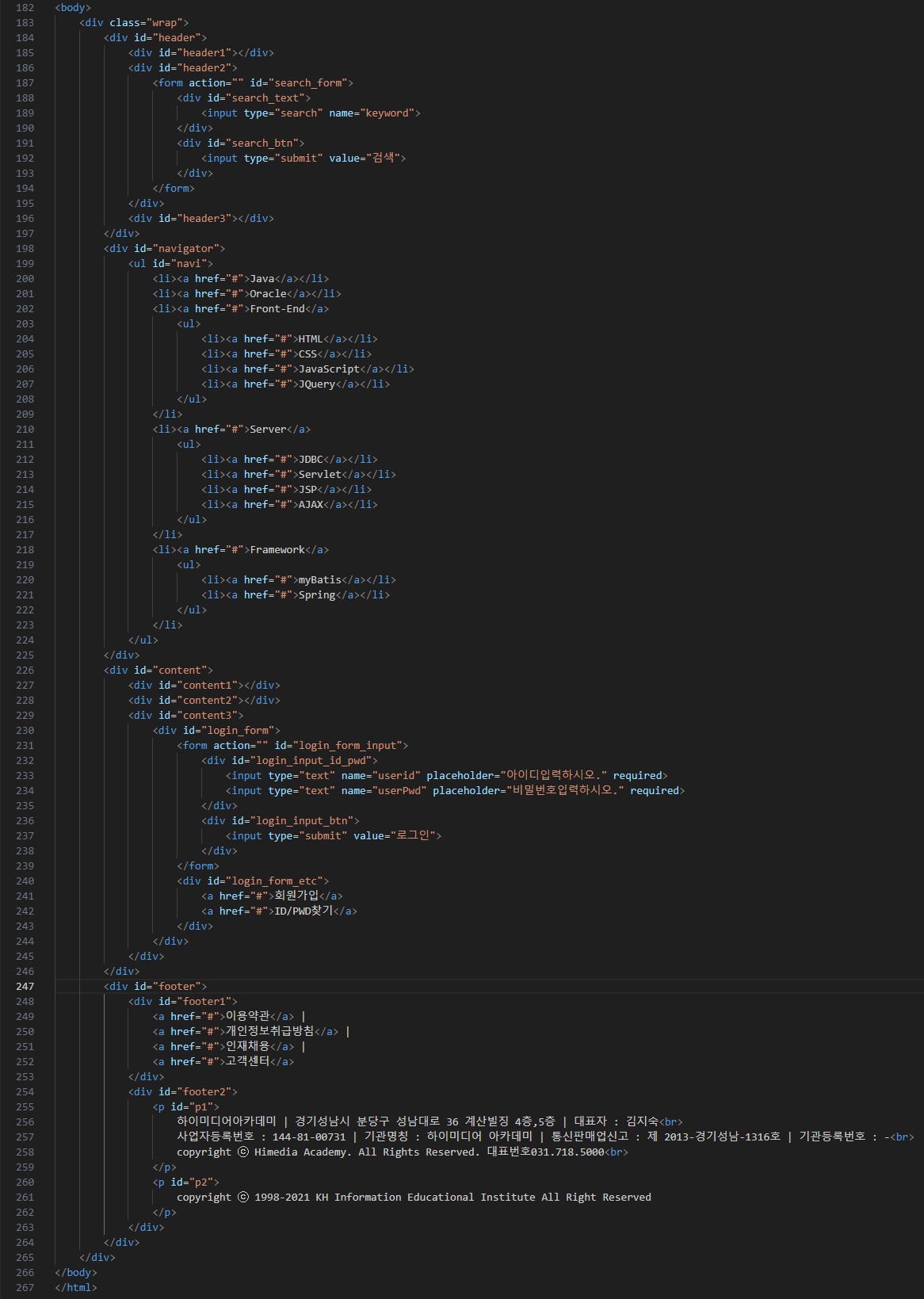Click the closing form tag on line 194
This screenshot has height=1299, width=924.
(174, 189)
